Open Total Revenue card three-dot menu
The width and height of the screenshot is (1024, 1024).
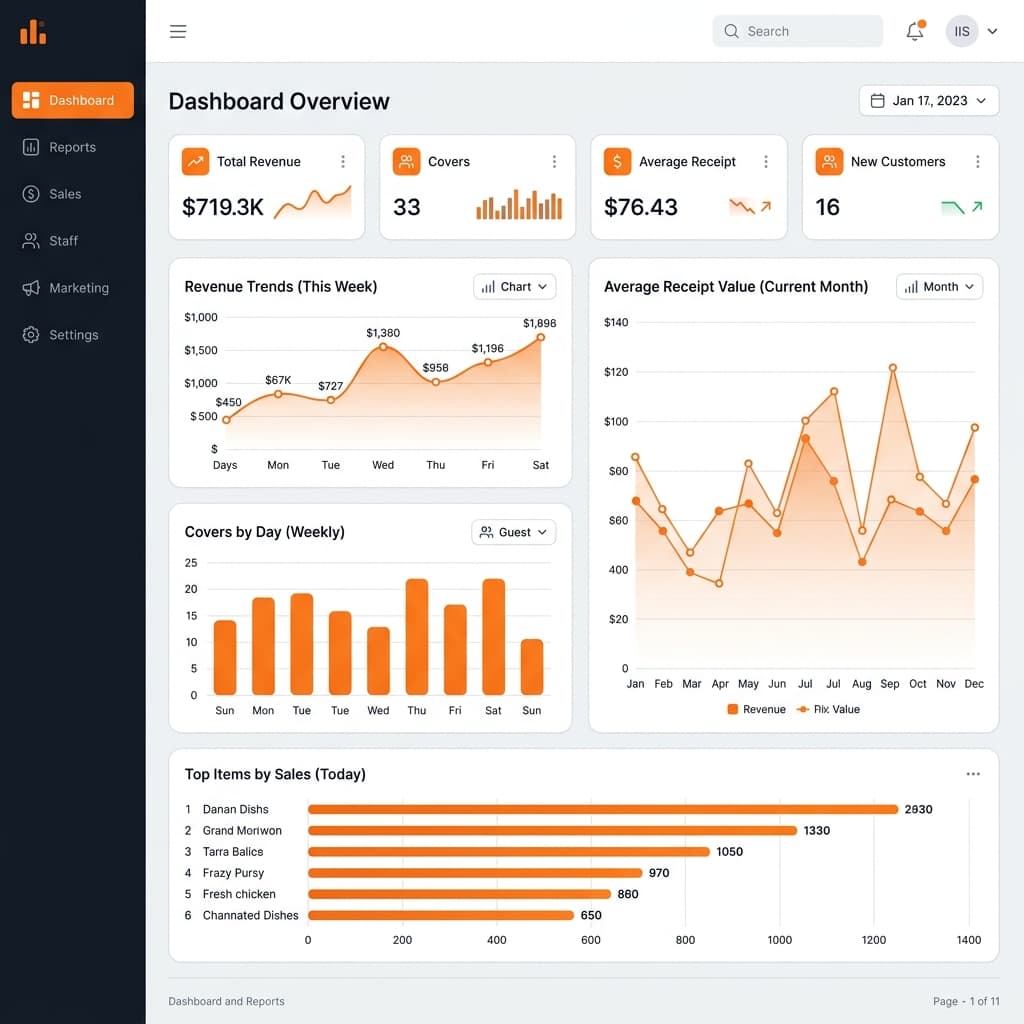pyautogui.click(x=344, y=161)
